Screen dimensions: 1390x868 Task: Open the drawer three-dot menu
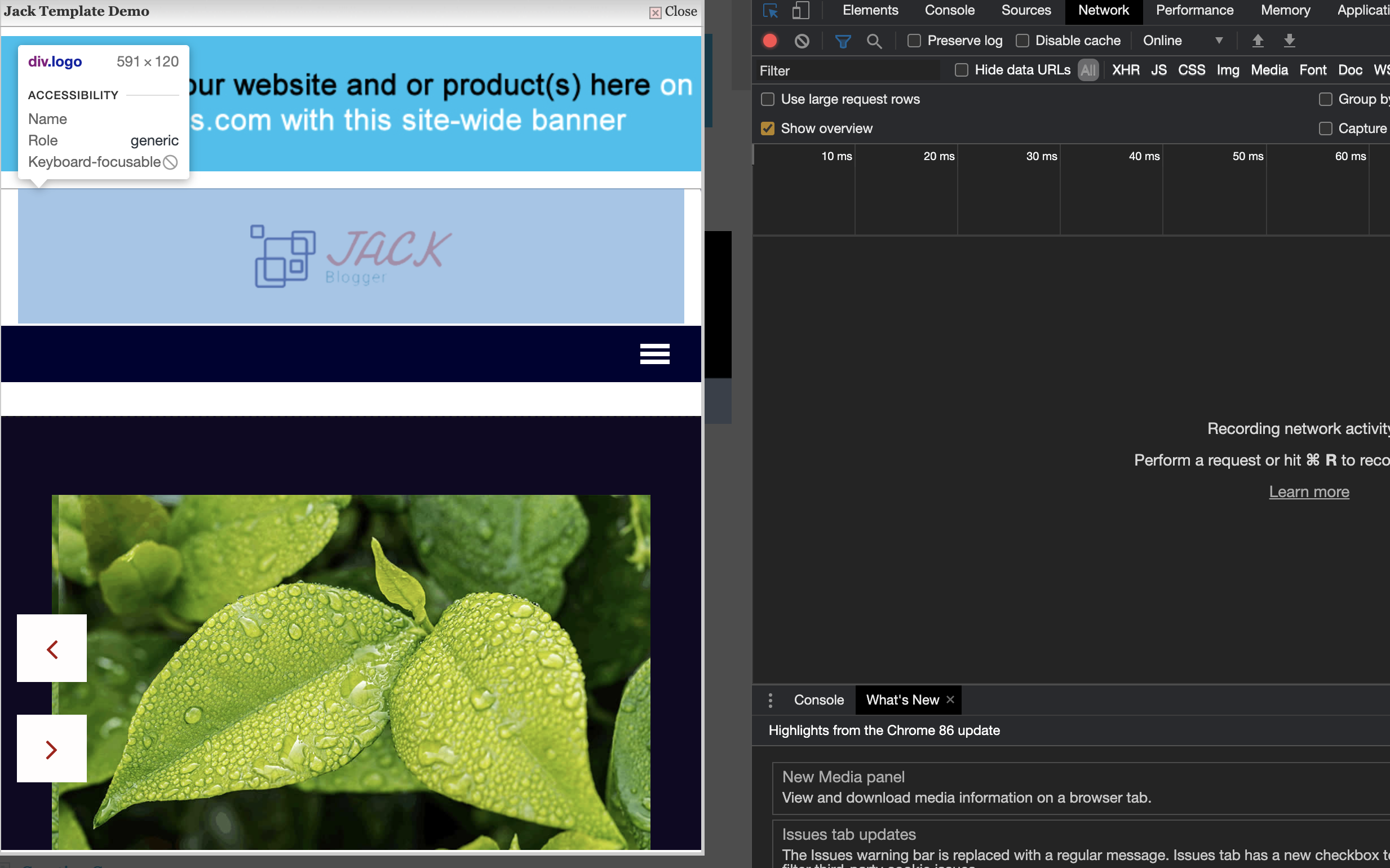(771, 700)
